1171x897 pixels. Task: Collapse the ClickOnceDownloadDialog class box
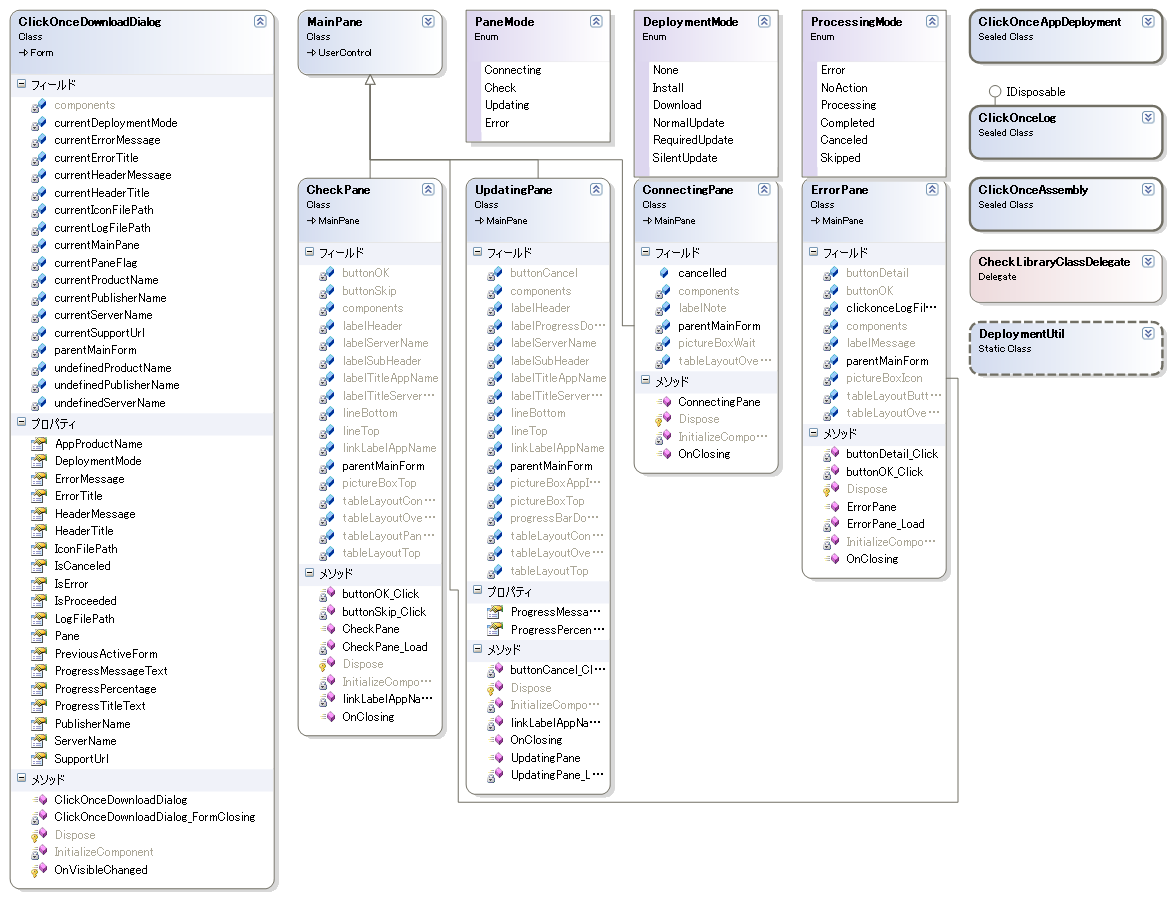(x=260, y=22)
